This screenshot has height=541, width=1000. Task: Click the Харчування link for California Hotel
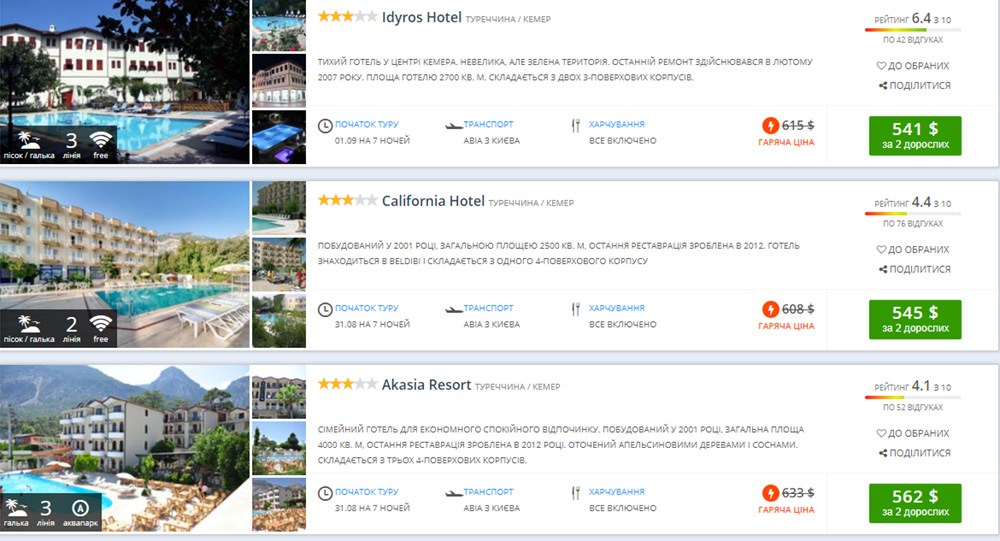(x=616, y=308)
